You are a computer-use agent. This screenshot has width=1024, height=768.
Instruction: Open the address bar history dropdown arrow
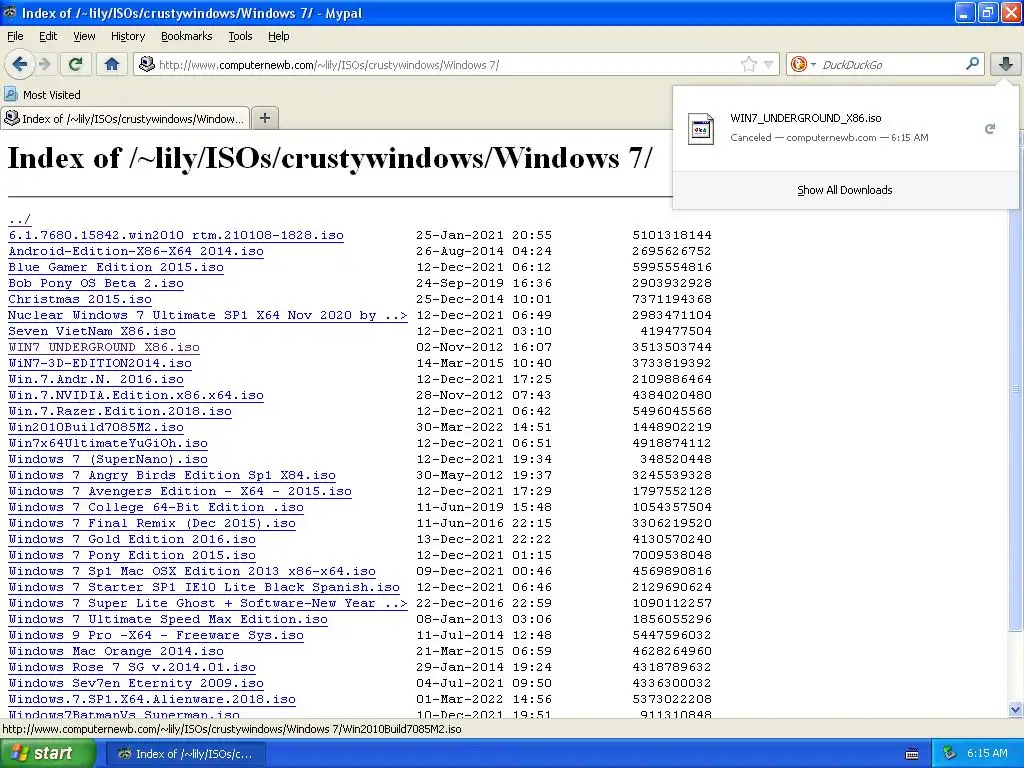click(768, 64)
